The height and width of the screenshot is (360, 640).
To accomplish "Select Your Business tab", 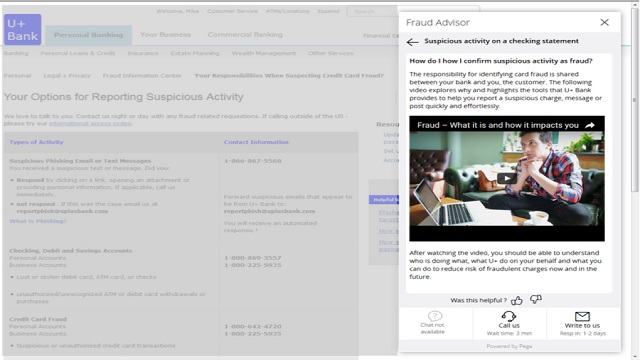I will tap(165, 35).
